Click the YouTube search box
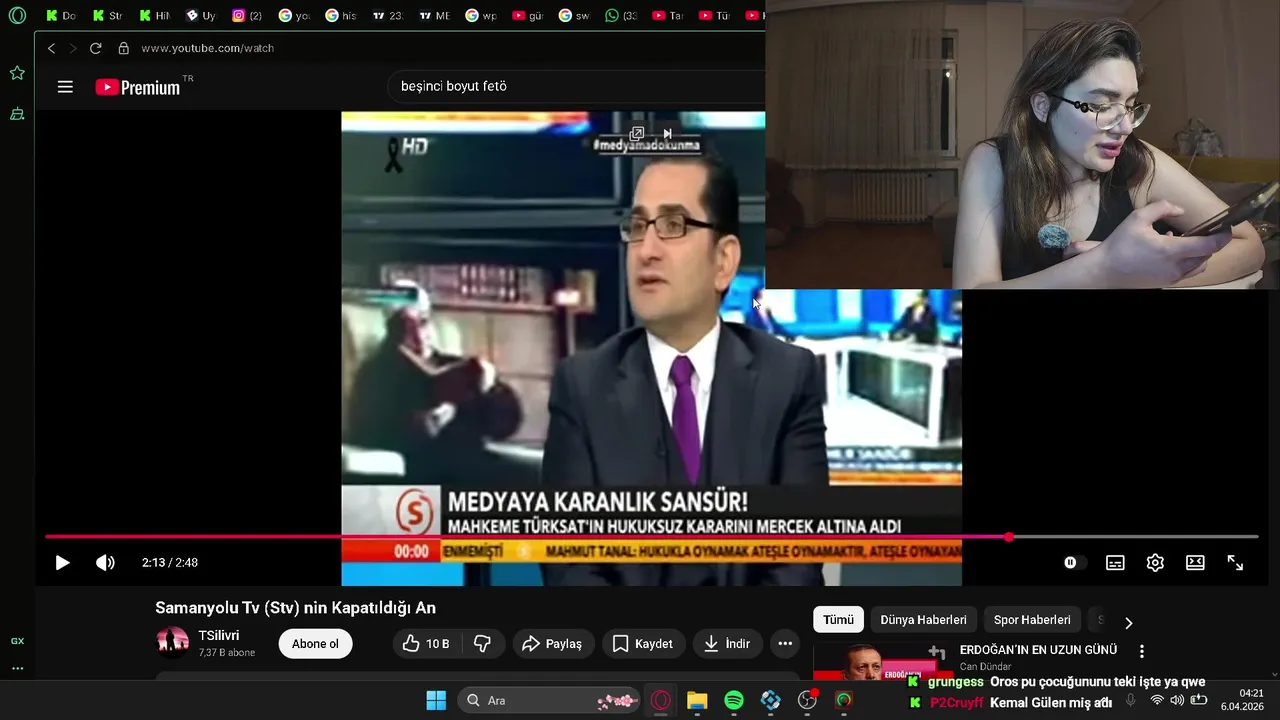The height and width of the screenshot is (720, 1280). (x=575, y=86)
